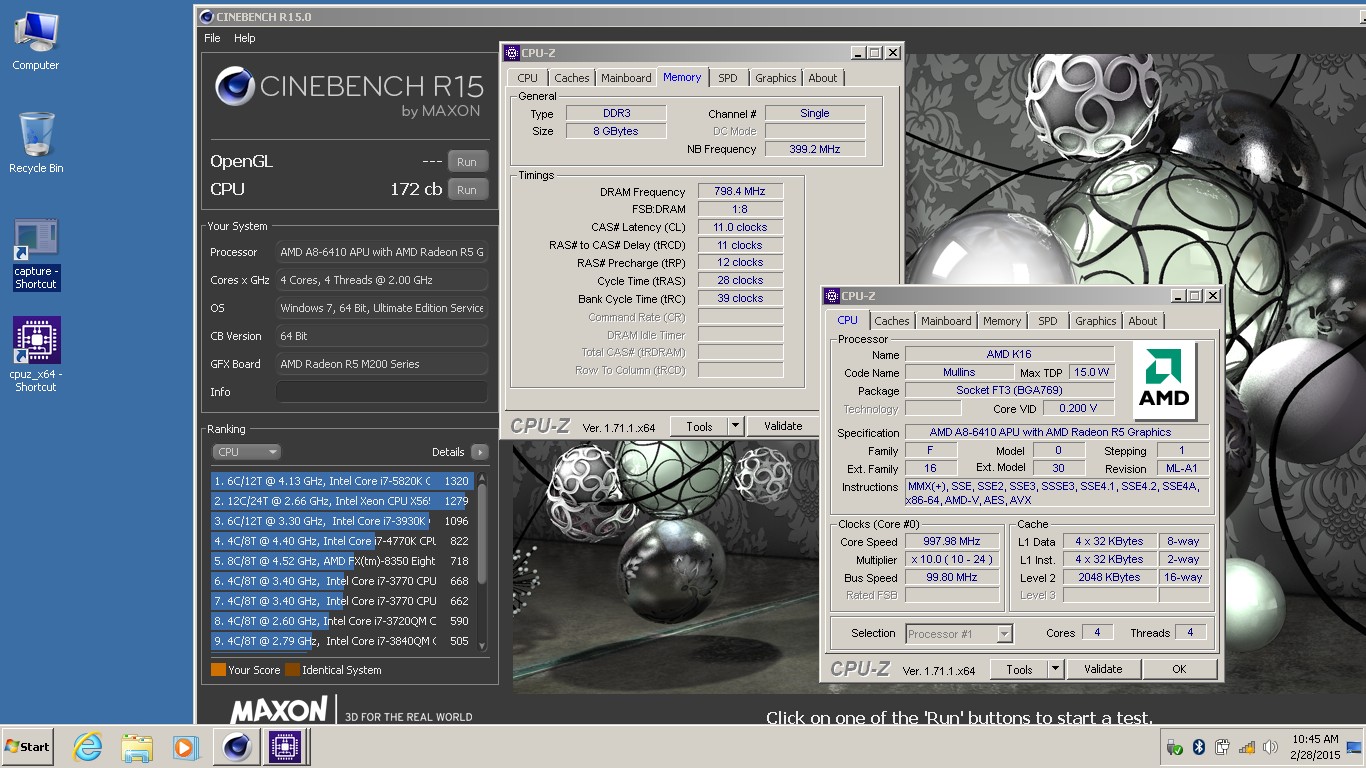Switch to CPU-Z taskbar button
1366x768 pixels.
[285, 747]
